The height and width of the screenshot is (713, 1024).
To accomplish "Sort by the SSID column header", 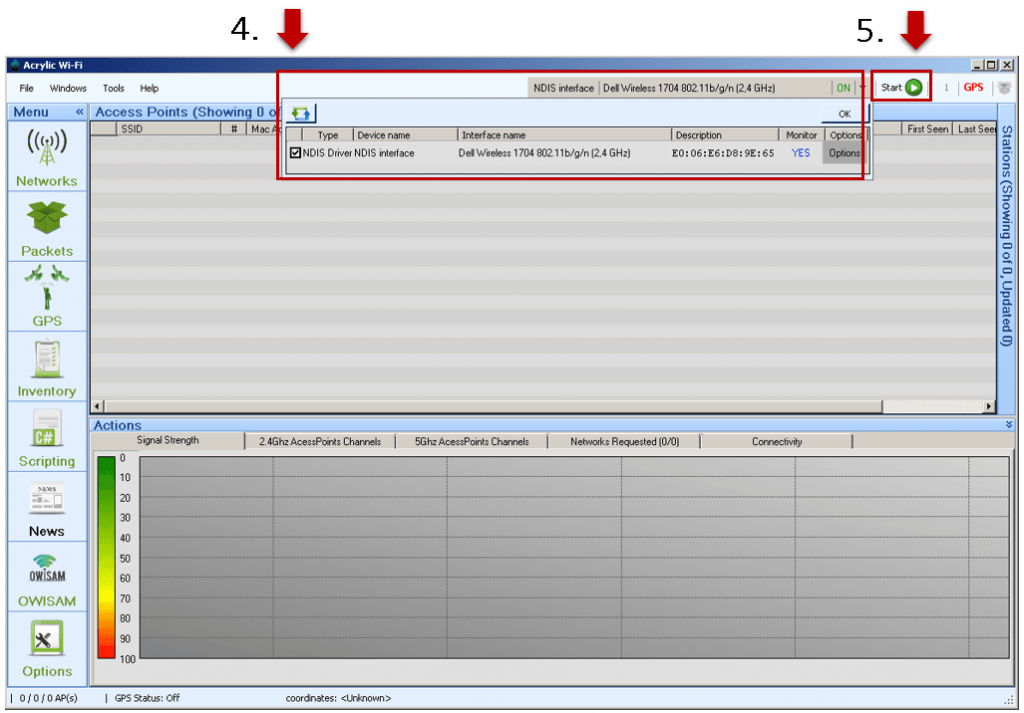I will [168, 129].
